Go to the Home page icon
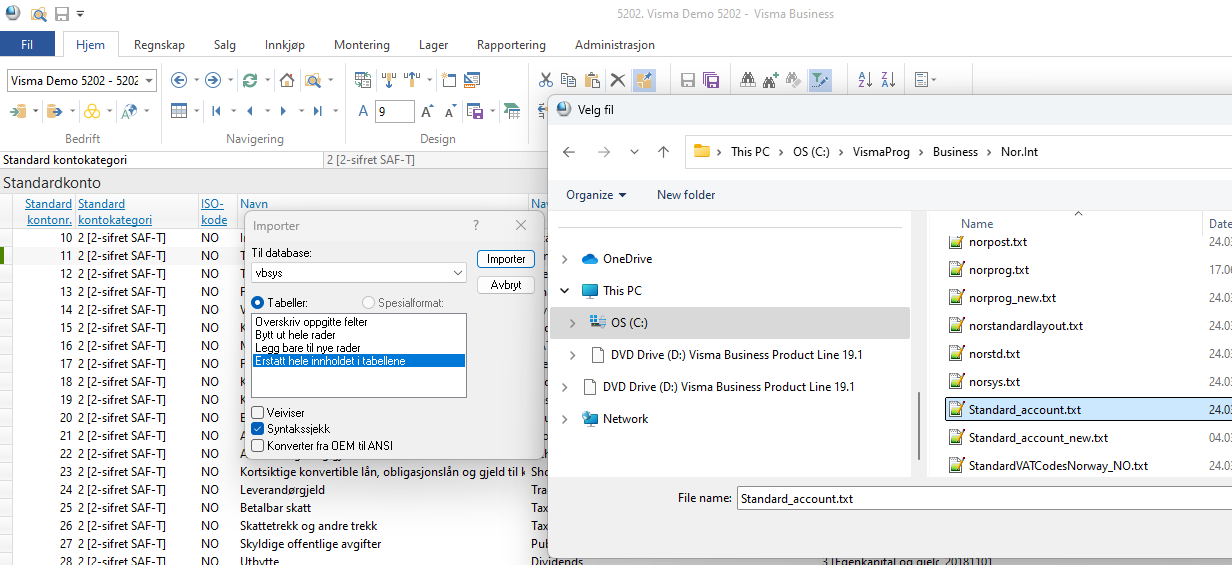The image size is (1232, 565). pyautogui.click(x=287, y=80)
